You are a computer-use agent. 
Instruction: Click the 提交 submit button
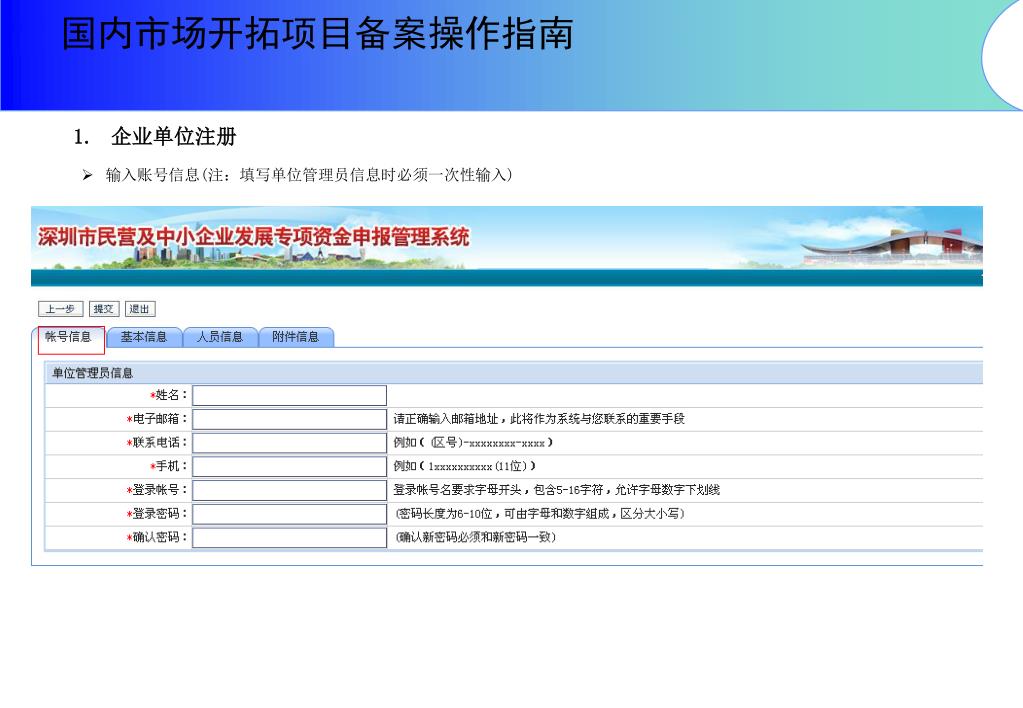(x=104, y=309)
